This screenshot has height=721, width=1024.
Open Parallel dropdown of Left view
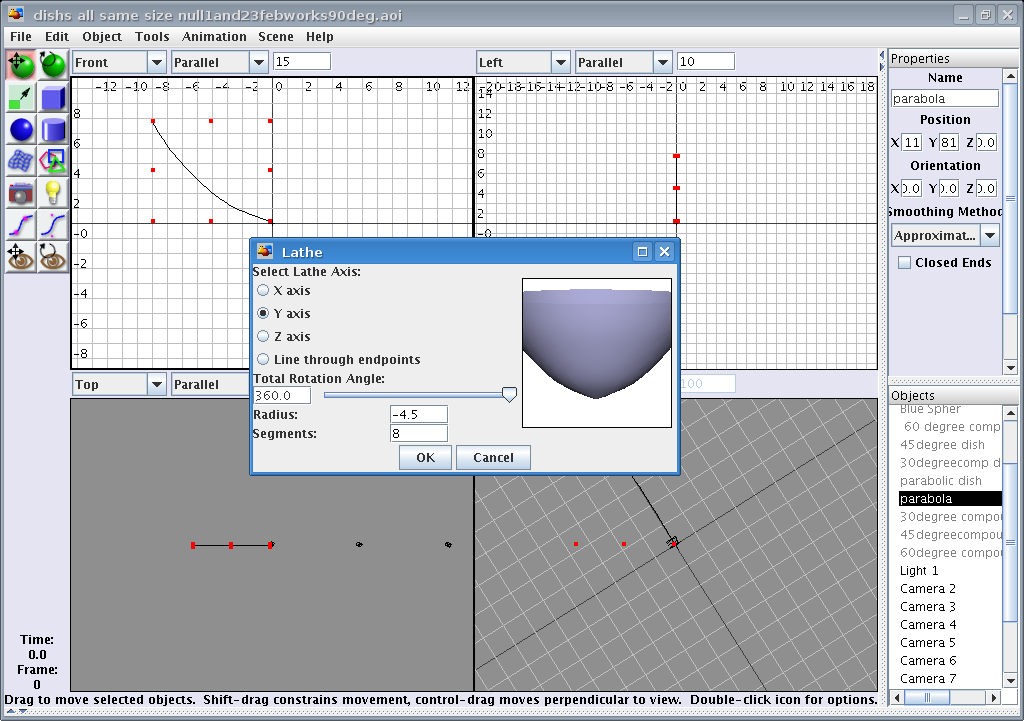click(x=663, y=63)
